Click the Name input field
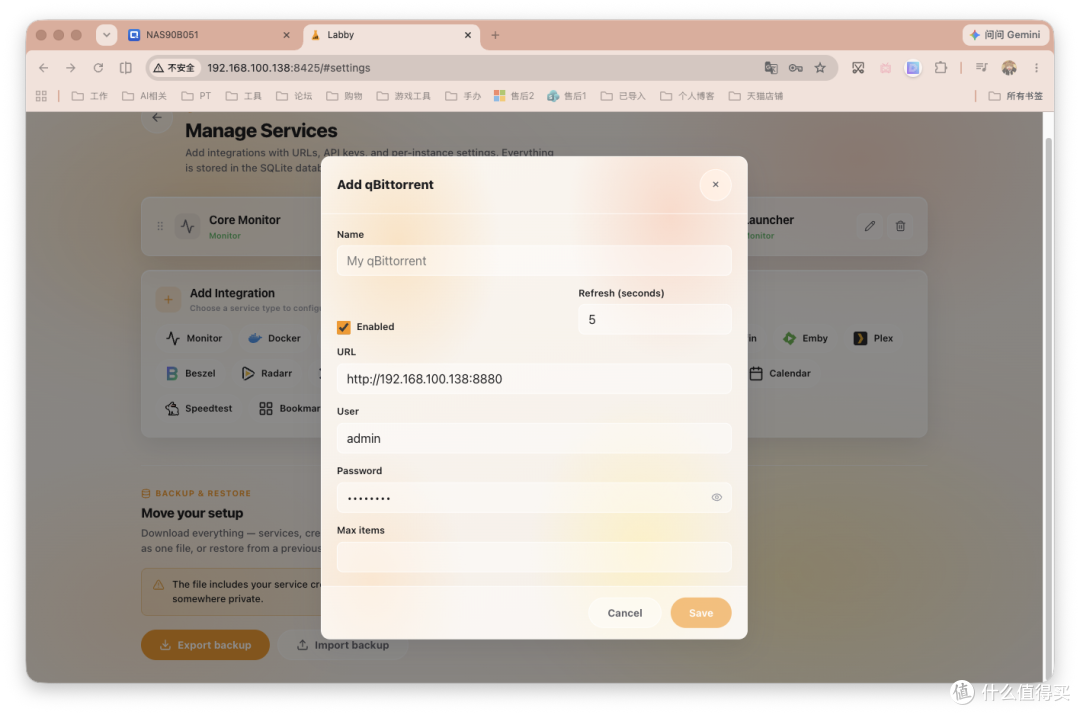The image size is (1080, 715). [x=534, y=261]
